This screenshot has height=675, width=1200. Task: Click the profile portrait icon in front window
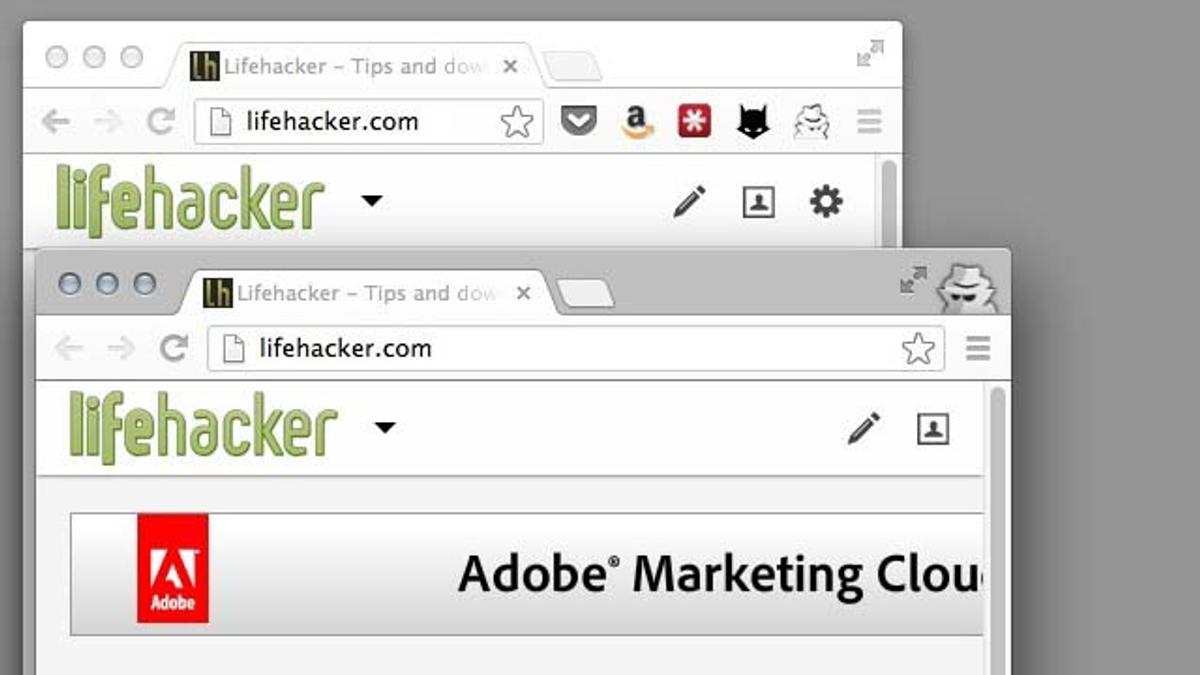(933, 429)
